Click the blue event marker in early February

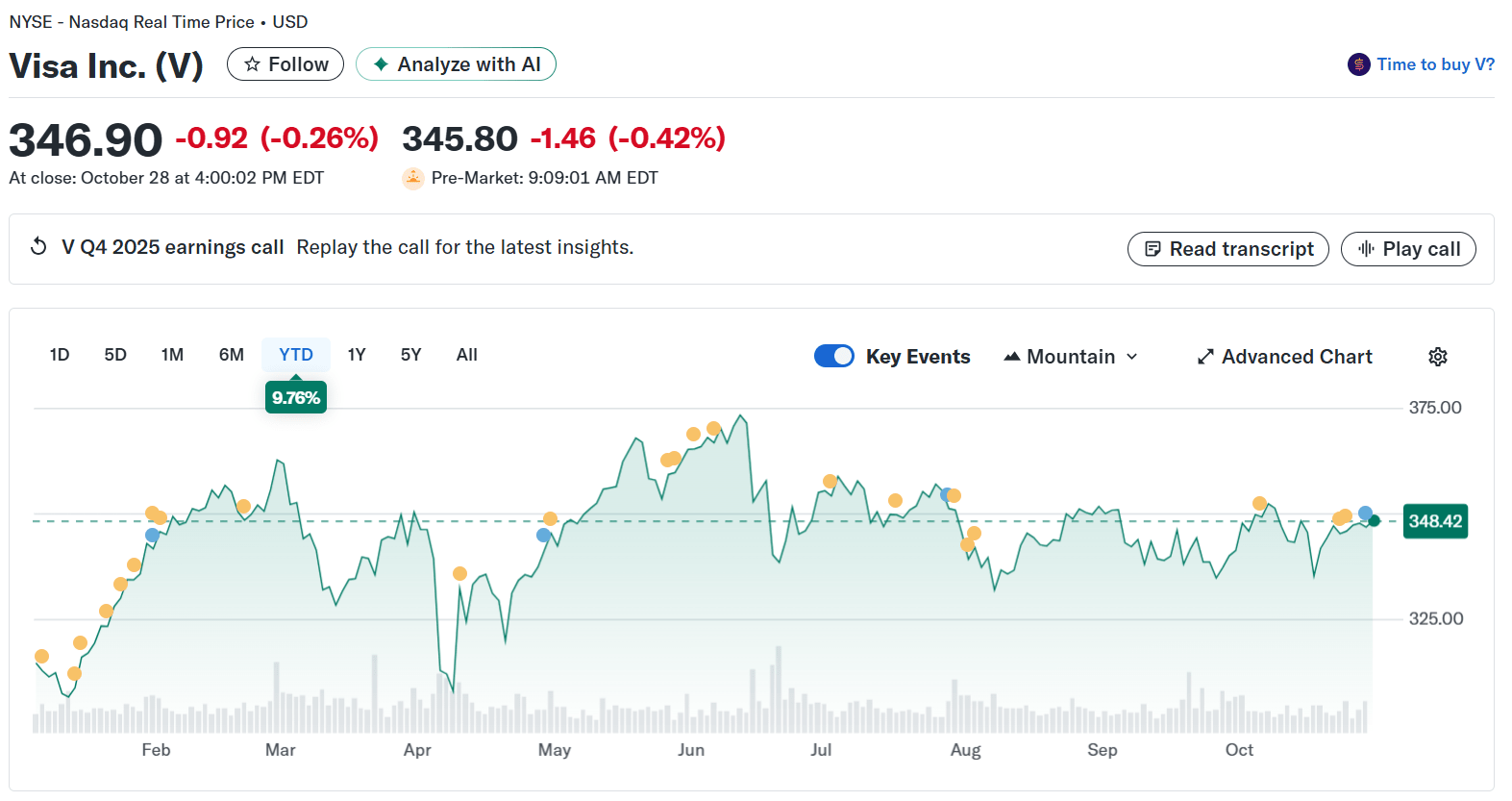[x=152, y=535]
